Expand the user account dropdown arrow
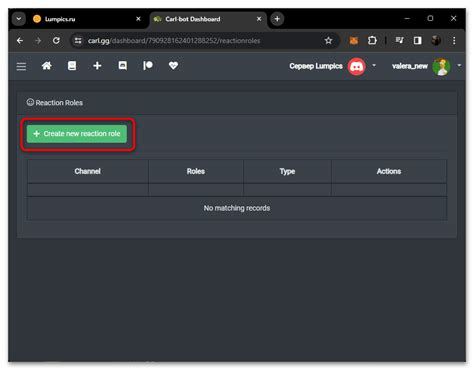The image size is (474, 370). coord(459,65)
